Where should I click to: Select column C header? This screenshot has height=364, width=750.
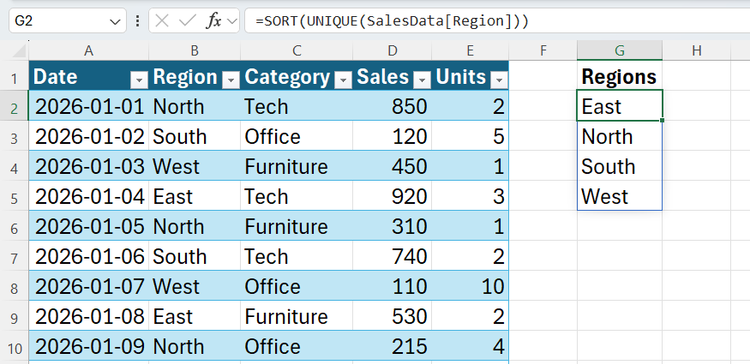(297, 51)
